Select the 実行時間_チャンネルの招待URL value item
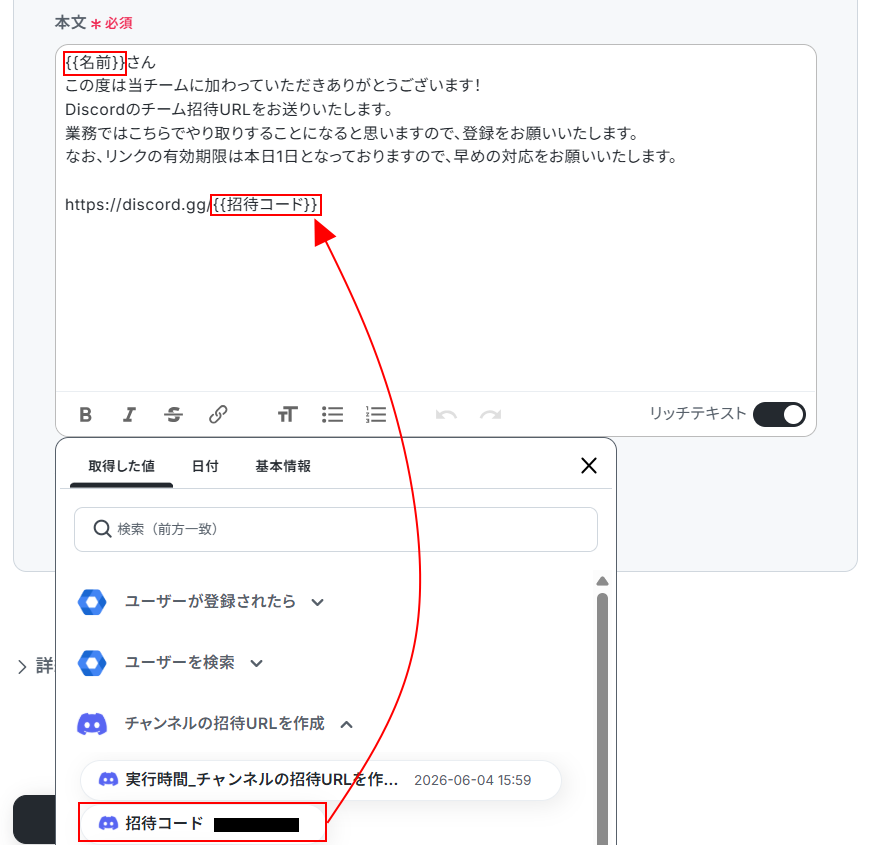This screenshot has width=872, height=845. (x=321, y=780)
